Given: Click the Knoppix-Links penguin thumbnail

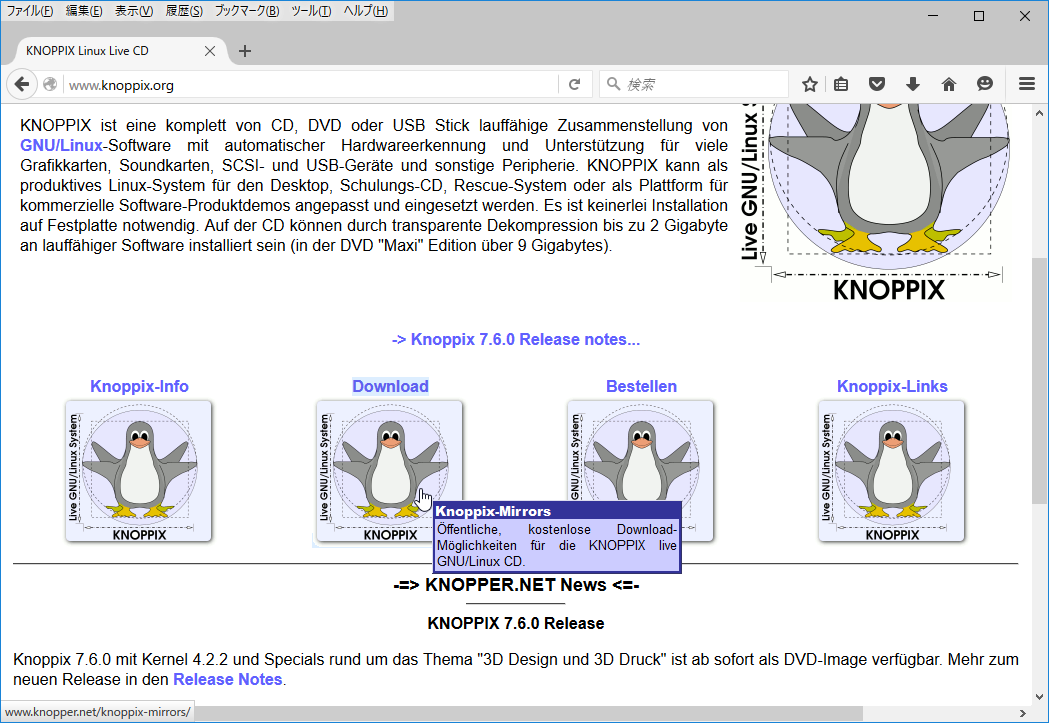Looking at the screenshot, I should point(891,471).
